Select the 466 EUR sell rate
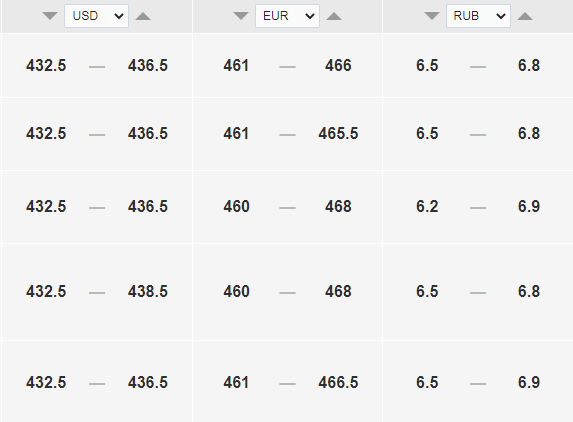 click(338, 65)
